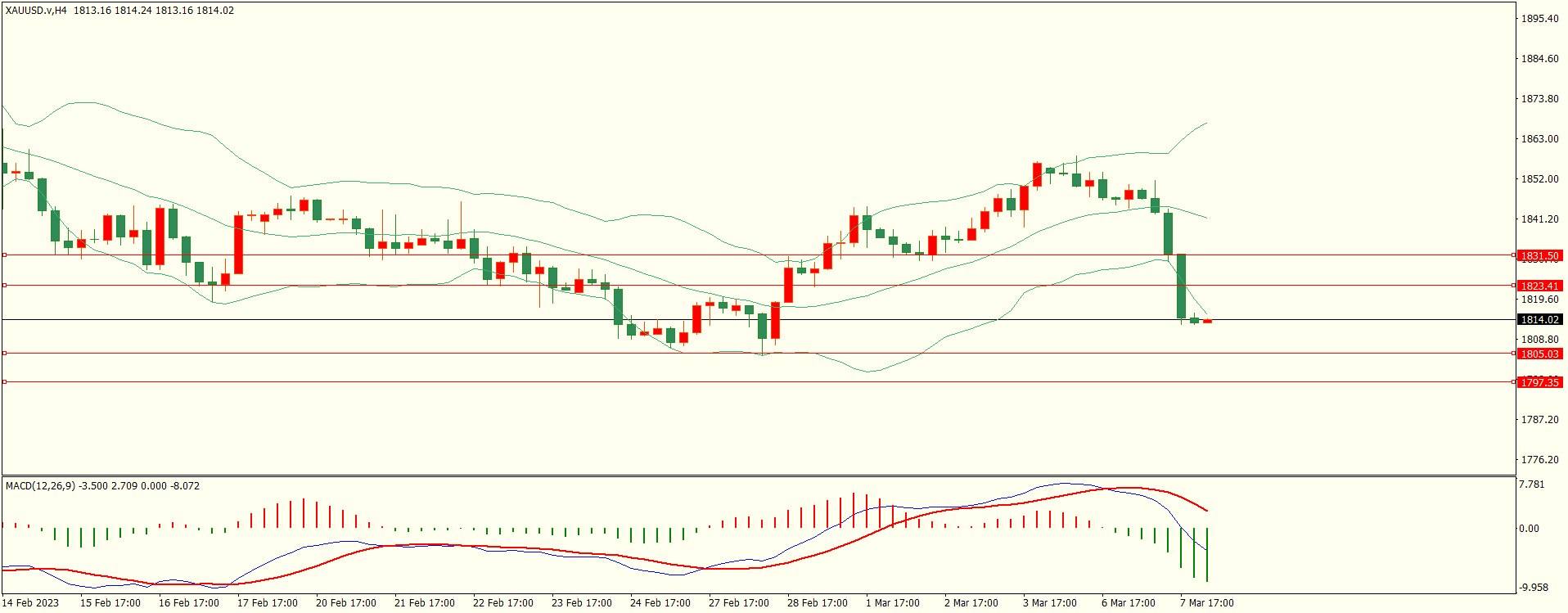This screenshot has height=613, width=1568.
Task: Select the red 1805.03 price level tag
Action: 1539,354
